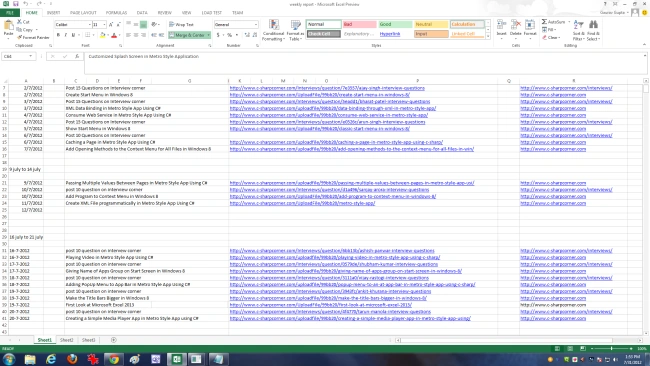This screenshot has width=650, height=366.
Task: Toggle Wrap Text for the cell
Action: pyautogui.click(x=181, y=24)
